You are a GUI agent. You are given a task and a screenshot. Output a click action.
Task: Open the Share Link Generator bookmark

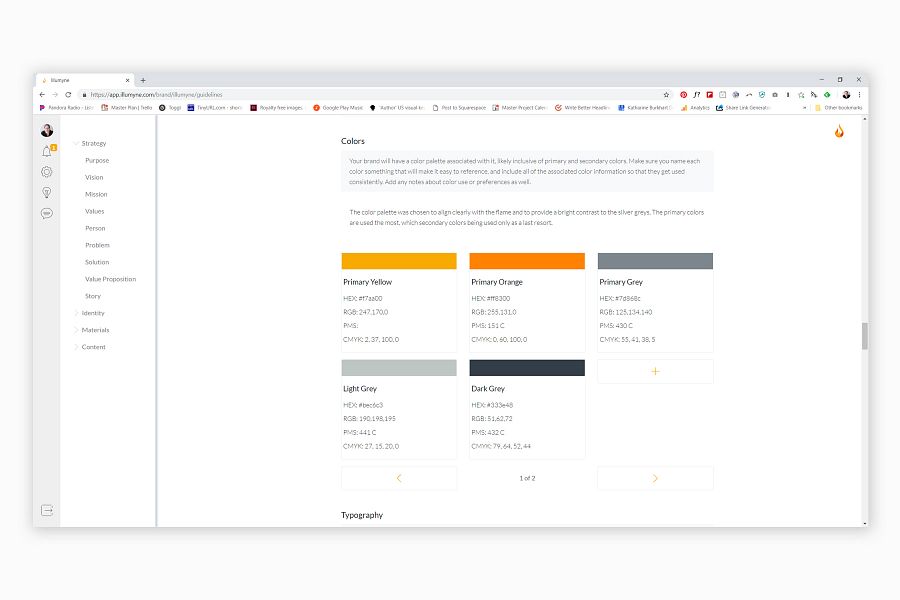[743, 108]
